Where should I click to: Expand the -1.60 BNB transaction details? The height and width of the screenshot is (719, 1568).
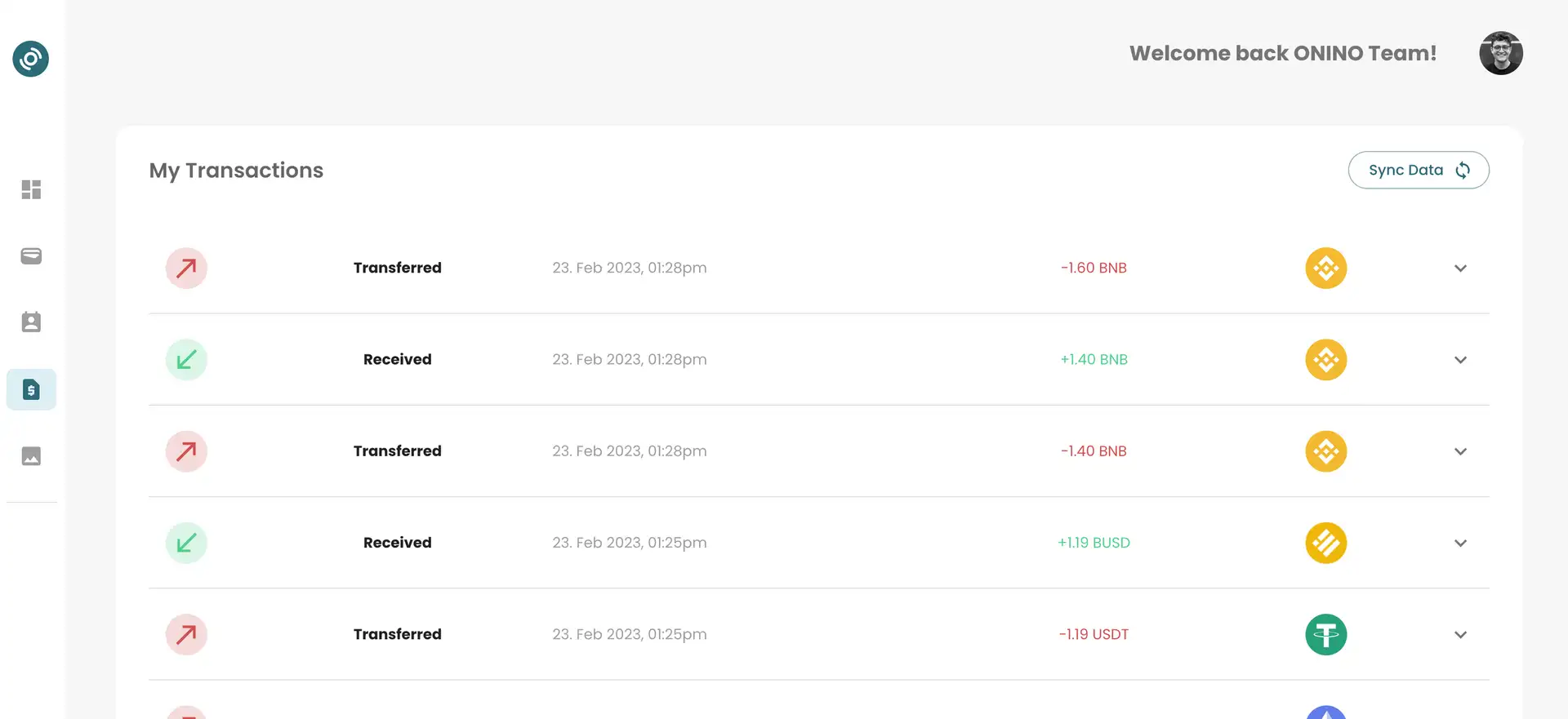(x=1460, y=269)
